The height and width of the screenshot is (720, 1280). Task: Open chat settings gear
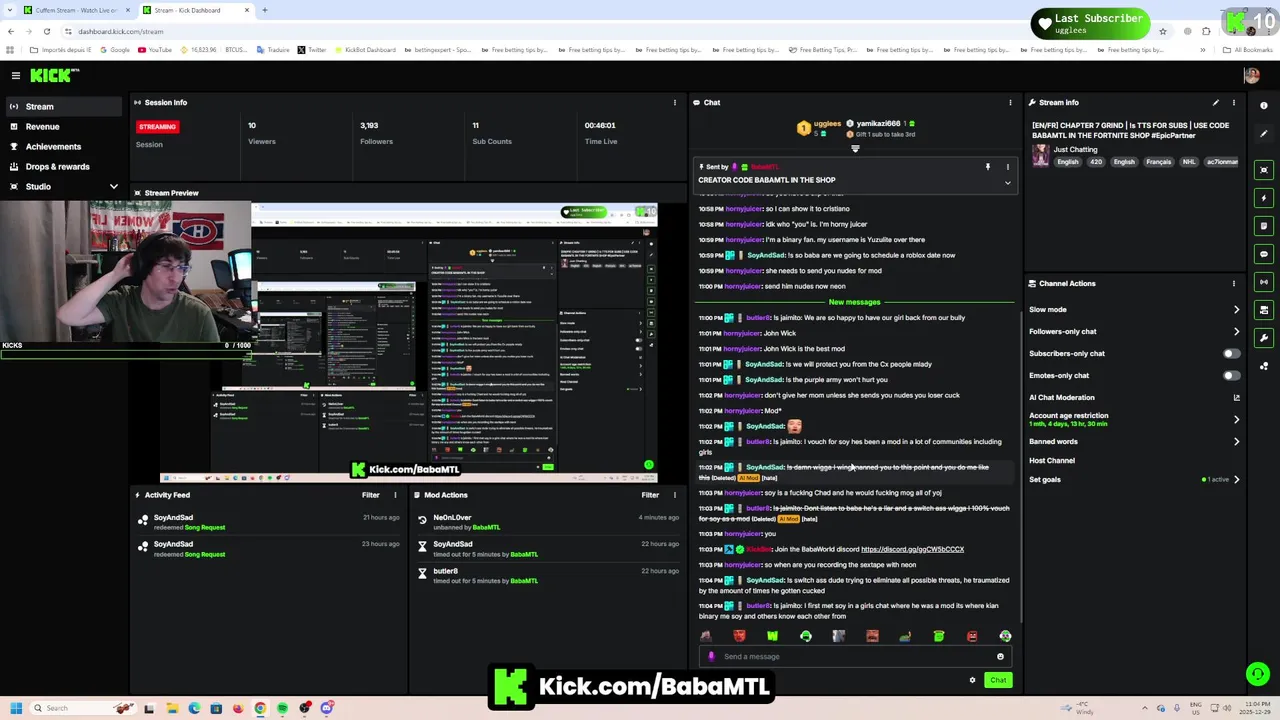coord(972,680)
